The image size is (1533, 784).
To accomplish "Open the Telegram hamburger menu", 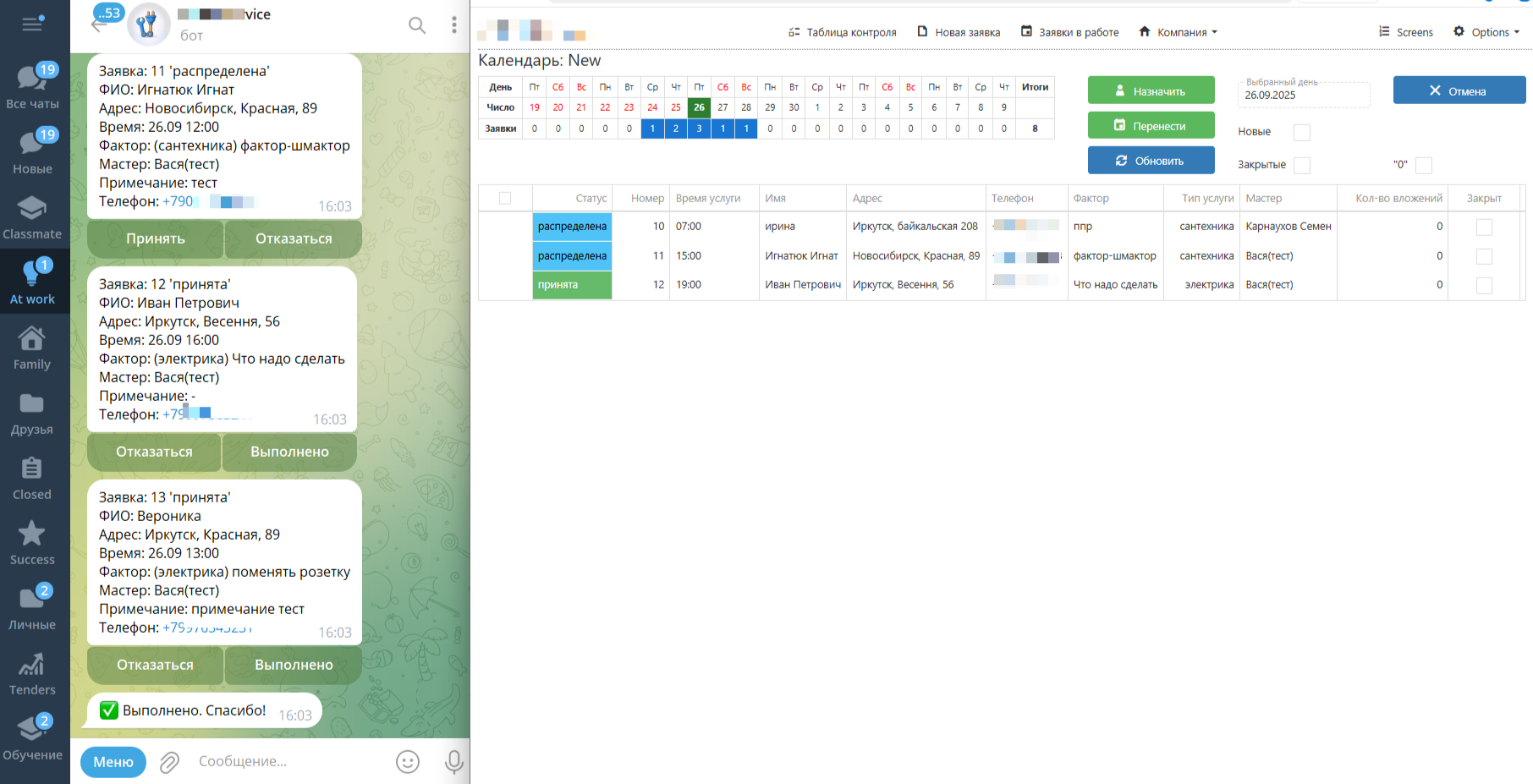I will click(x=32, y=24).
